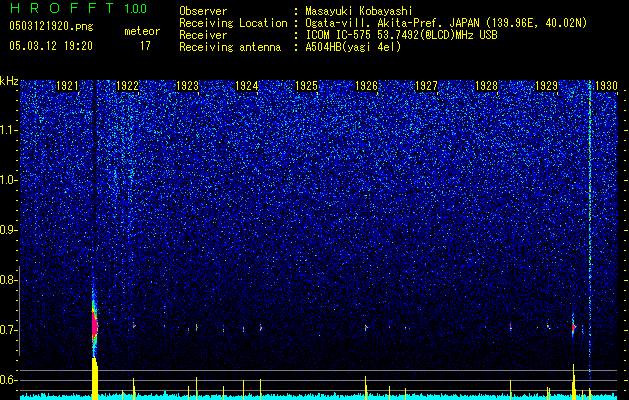The height and width of the screenshot is (400, 629).
Task: Click the 0.8 kHz axis label
Action: (9, 280)
